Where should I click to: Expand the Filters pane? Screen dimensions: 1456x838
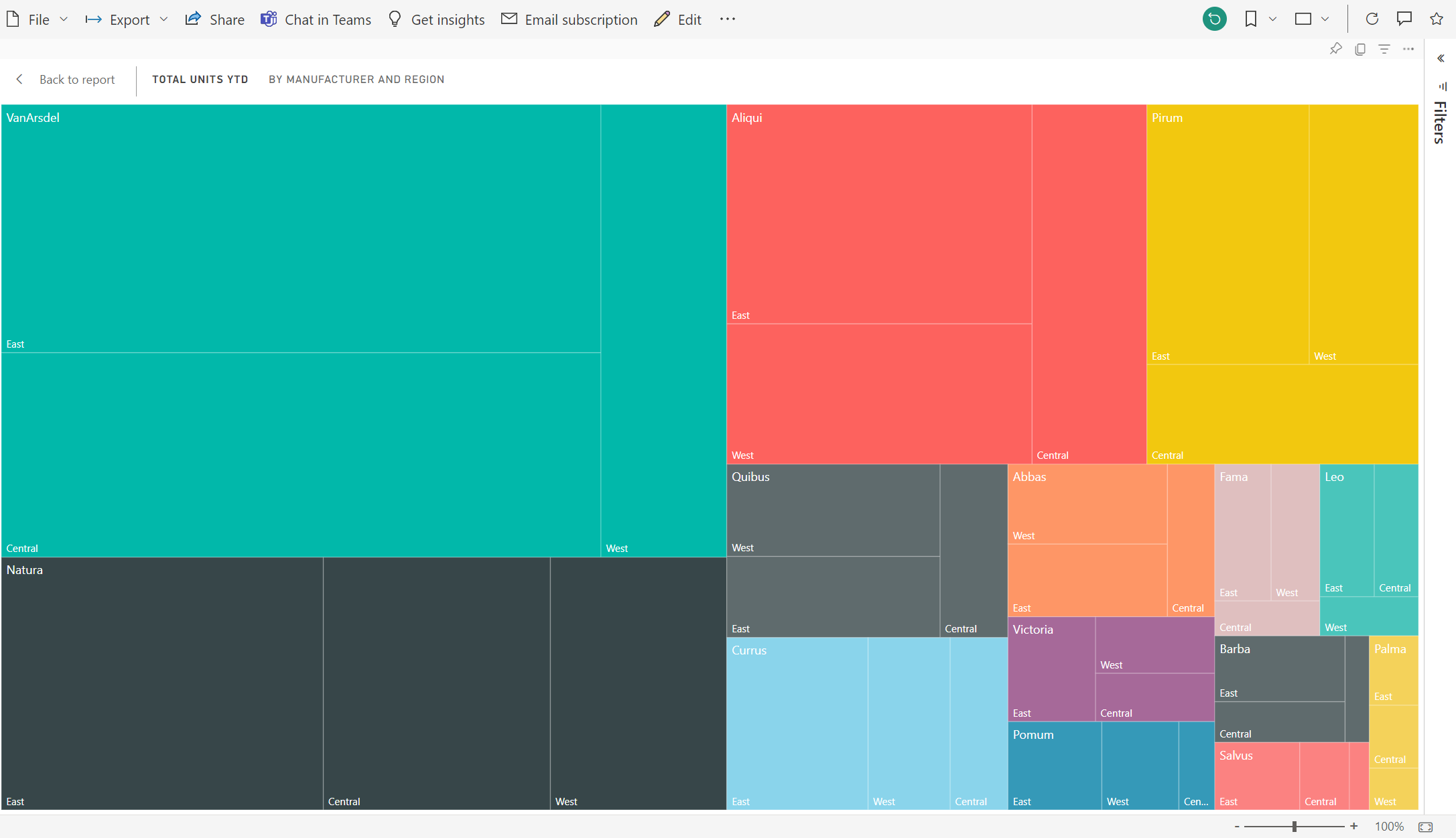pos(1441,59)
